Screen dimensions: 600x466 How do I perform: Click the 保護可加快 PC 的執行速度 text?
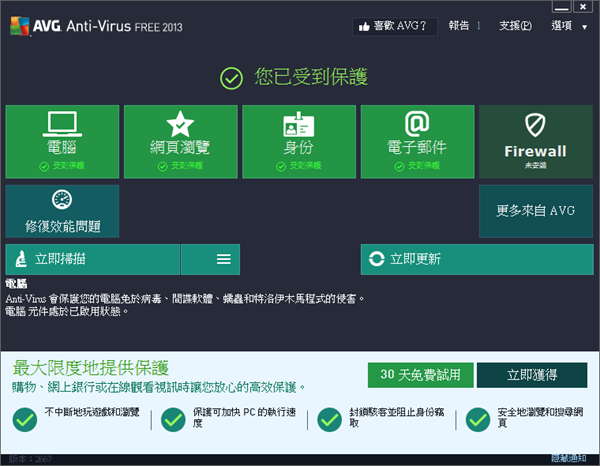click(245, 417)
